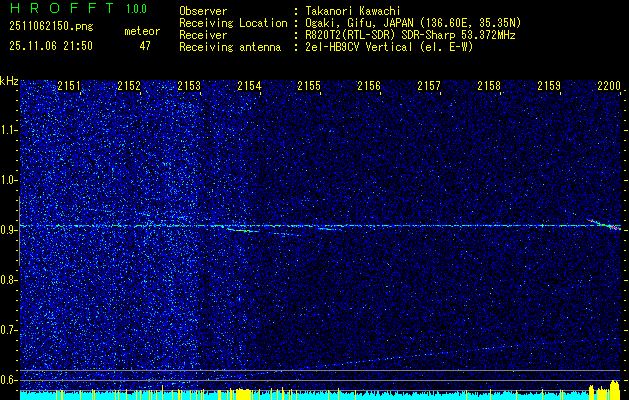
Task: Click the date stamp 25.11.06 21:50
Action: (x=51, y=46)
